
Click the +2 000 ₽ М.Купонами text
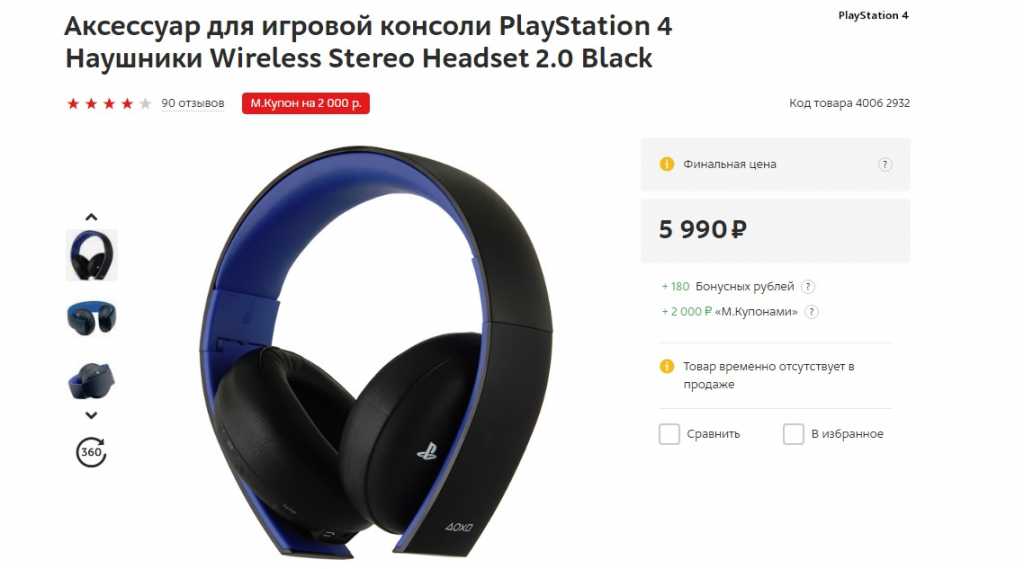[729, 312]
